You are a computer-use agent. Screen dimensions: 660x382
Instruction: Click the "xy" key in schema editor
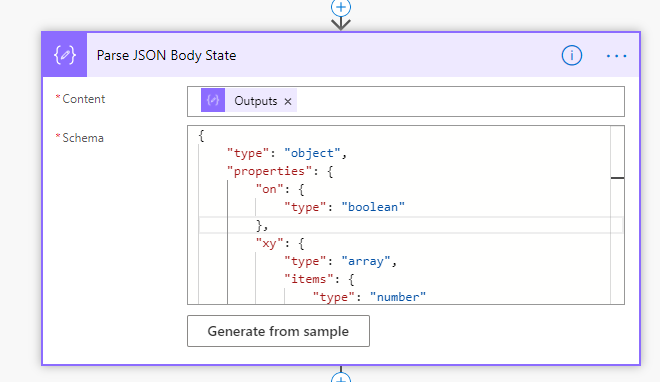pyautogui.click(x=269, y=243)
